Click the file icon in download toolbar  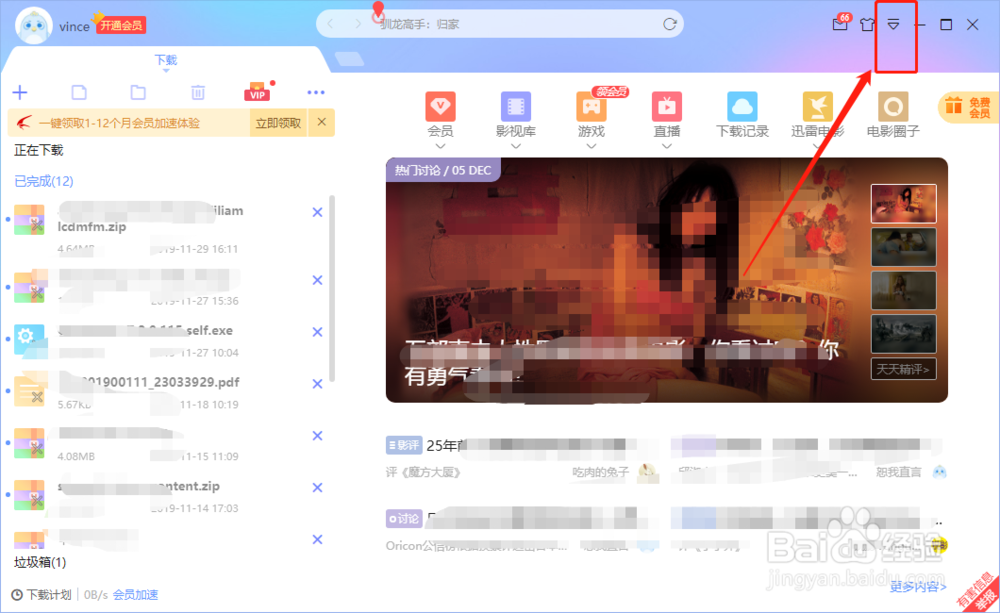click(79, 92)
